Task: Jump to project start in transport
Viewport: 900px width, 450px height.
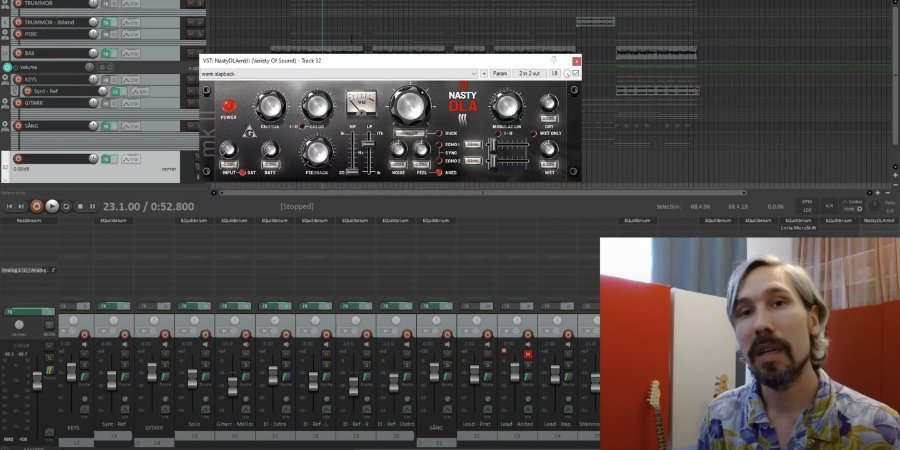Action: (x=9, y=206)
